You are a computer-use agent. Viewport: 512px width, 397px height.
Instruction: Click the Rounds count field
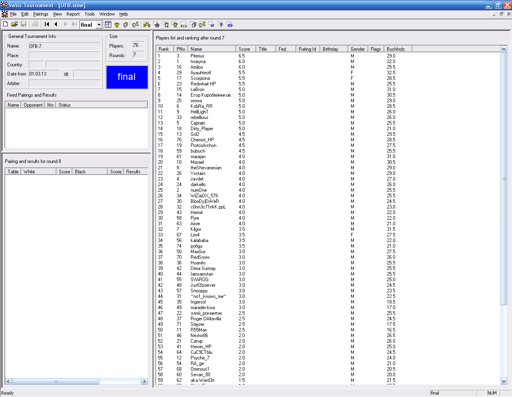tap(138, 55)
